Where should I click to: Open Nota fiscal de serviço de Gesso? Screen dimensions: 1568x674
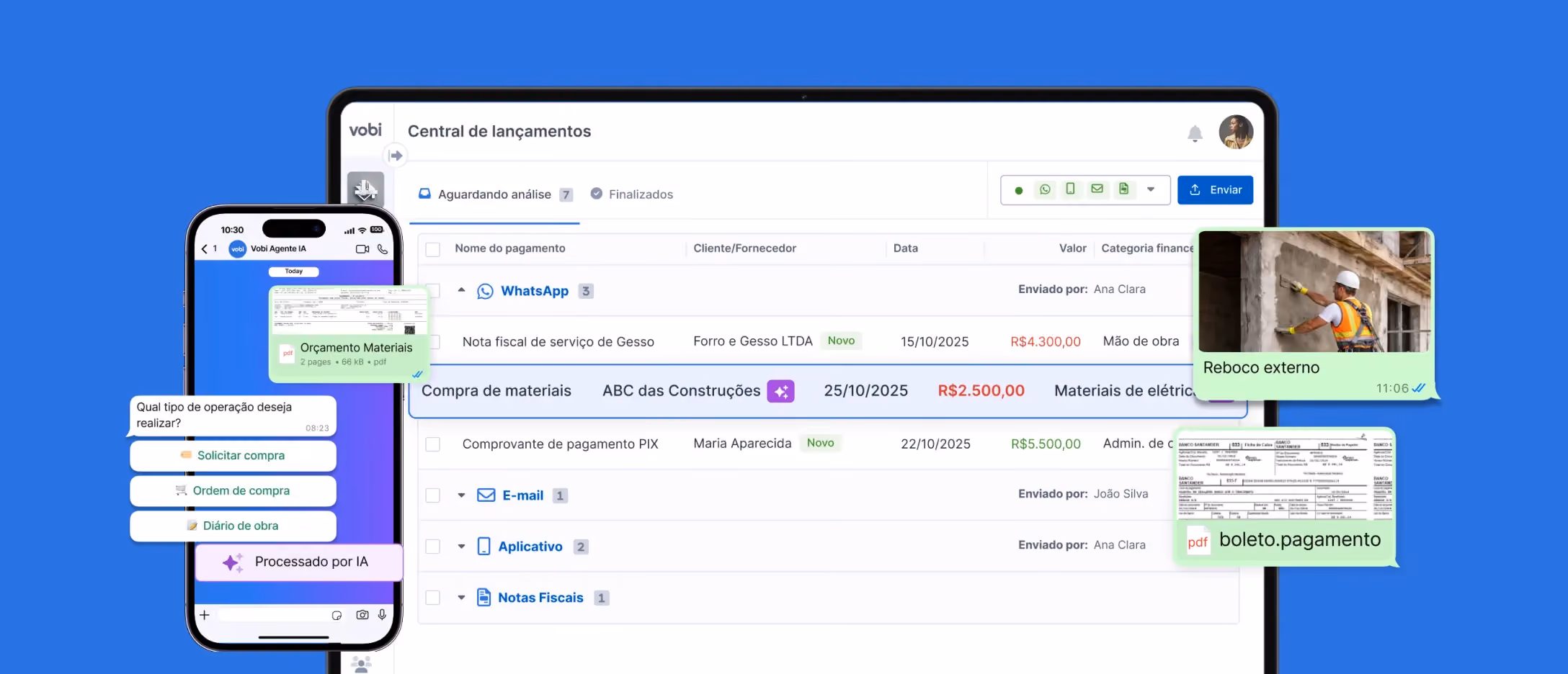[x=558, y=342]
